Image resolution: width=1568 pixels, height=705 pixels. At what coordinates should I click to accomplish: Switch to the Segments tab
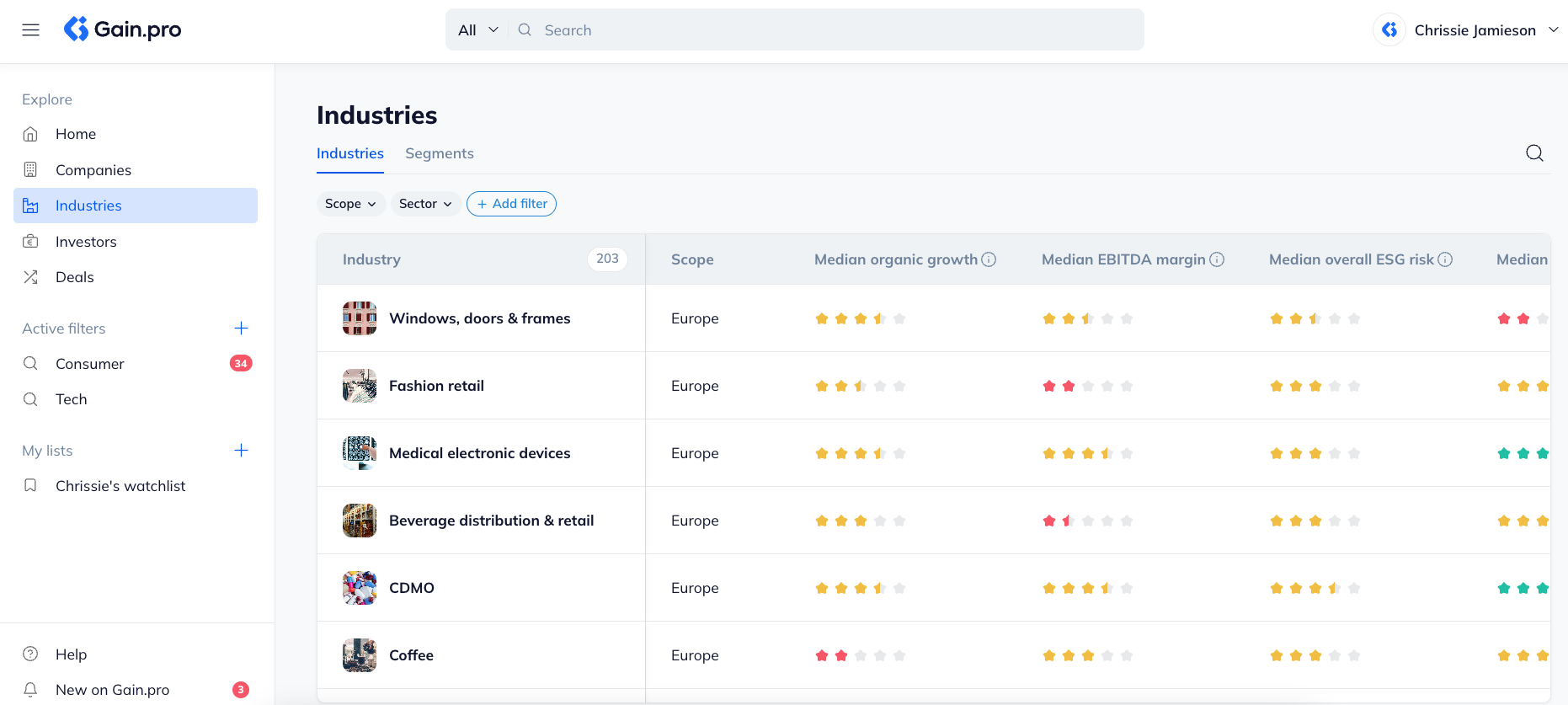pos(439,153)
